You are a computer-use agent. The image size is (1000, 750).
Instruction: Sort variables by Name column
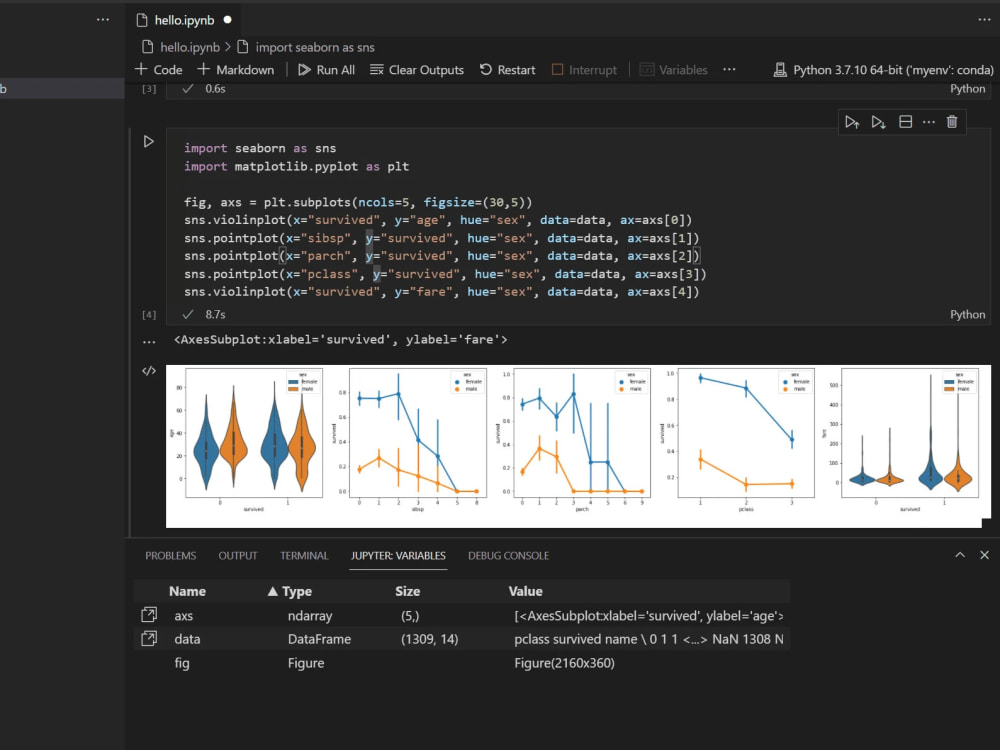click(188, 591)
